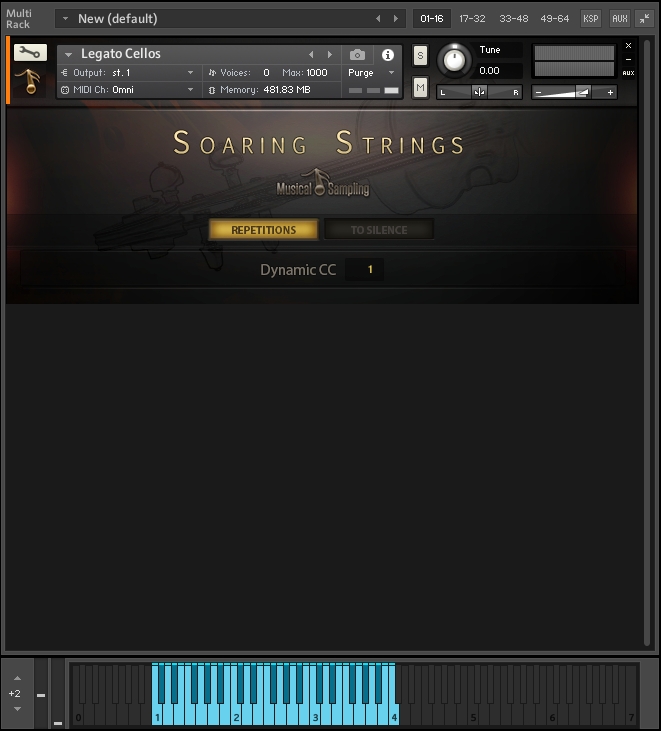The image size is (661, 731).
Task: Click the output routing icon
Action: coord(65,73)
